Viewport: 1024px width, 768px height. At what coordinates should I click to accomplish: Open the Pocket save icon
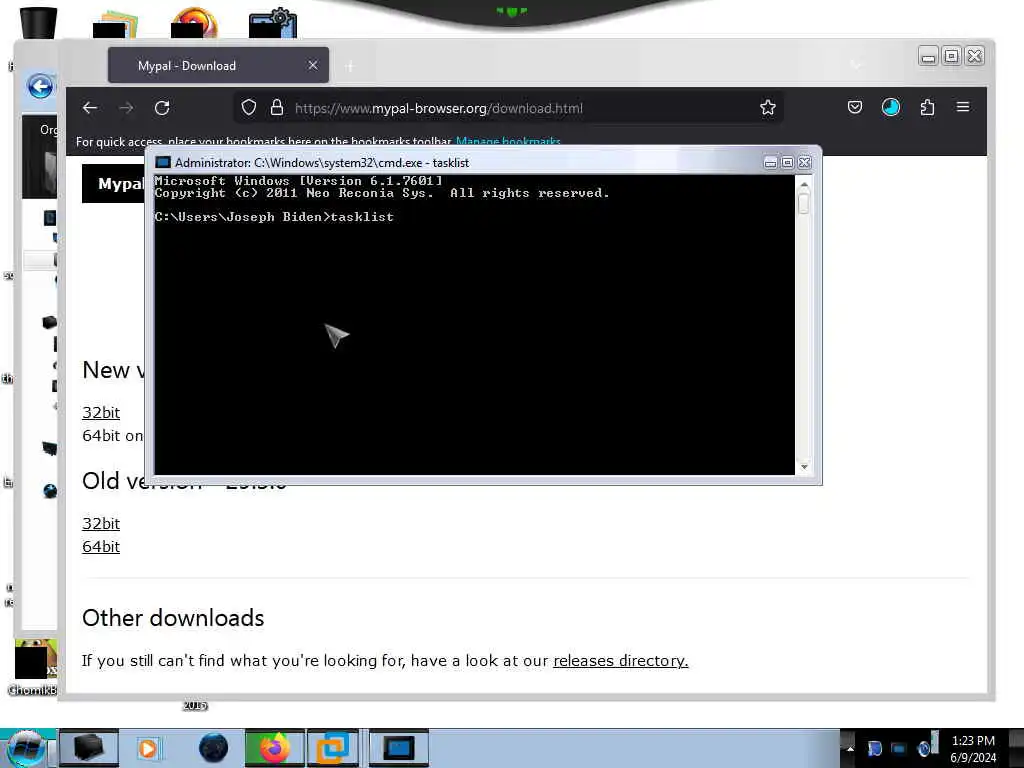tap(855, 107)
